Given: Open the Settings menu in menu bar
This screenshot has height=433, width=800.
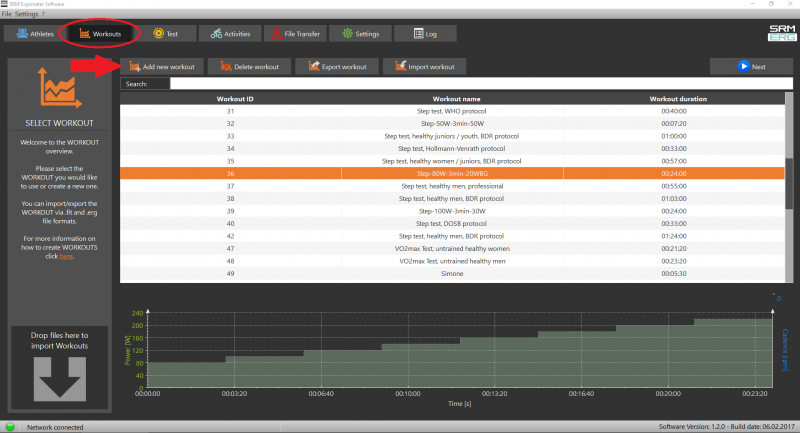Looking at the screenshot, I should point(27,13).
